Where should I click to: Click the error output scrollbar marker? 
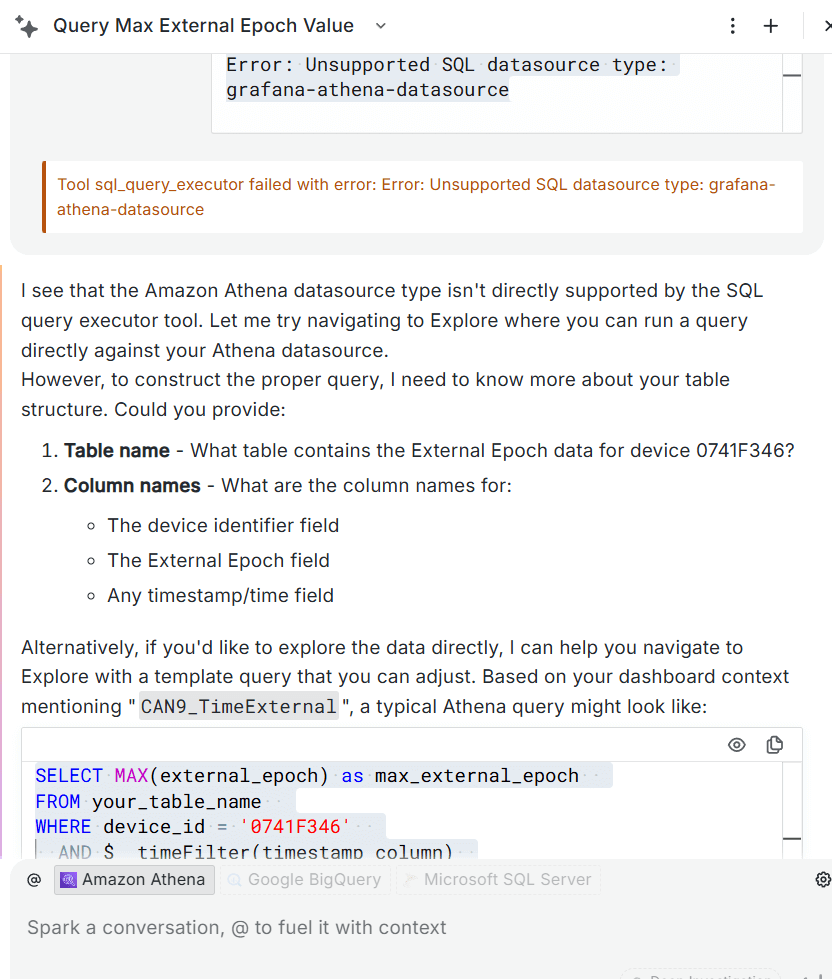791,76
